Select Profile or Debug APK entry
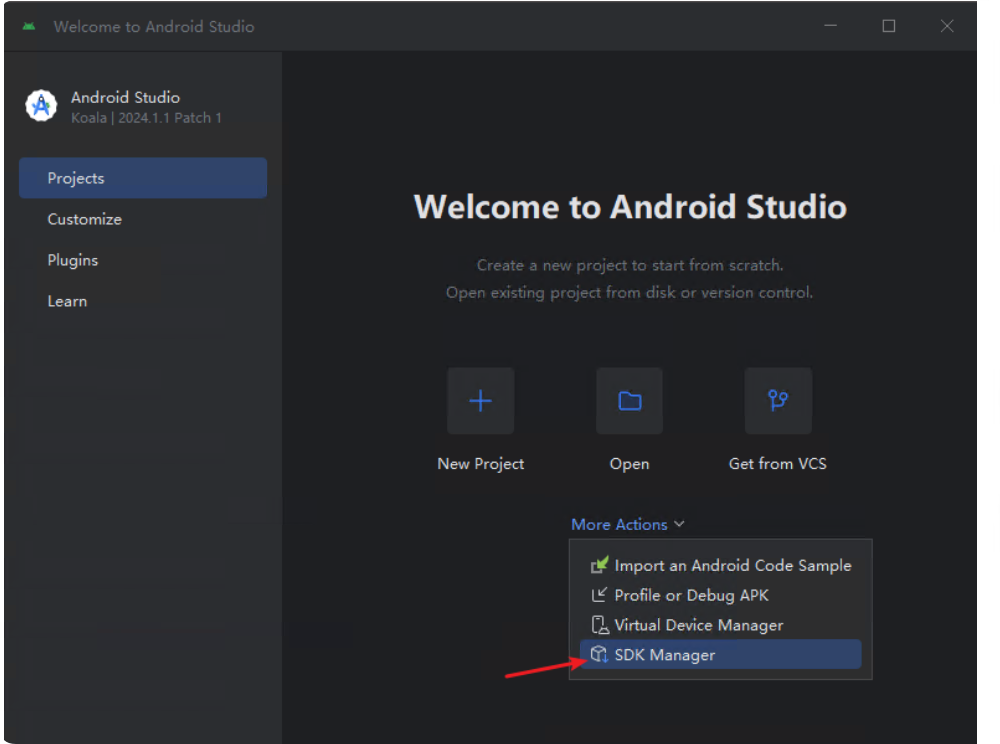The width and height of the screenshot is (1000, 744). pos(721,595)
